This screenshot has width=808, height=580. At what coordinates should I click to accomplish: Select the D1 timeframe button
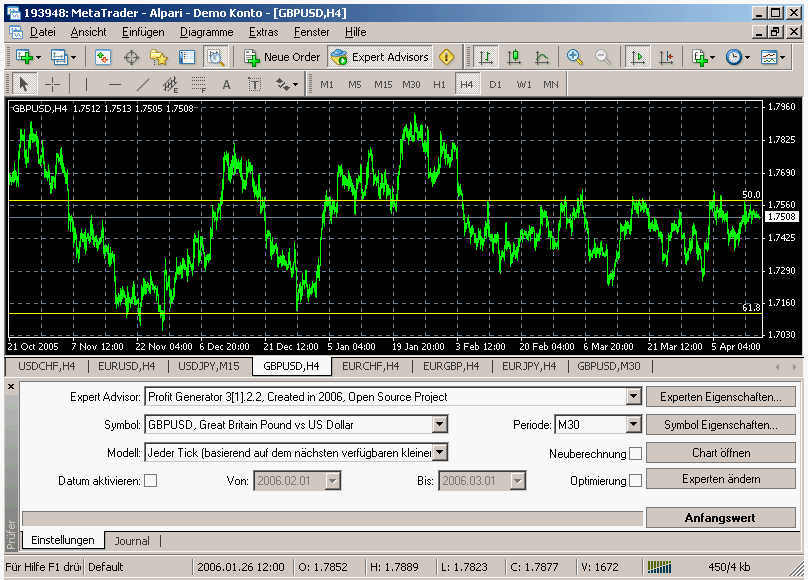pyautogui.click(x=495, y=84)
